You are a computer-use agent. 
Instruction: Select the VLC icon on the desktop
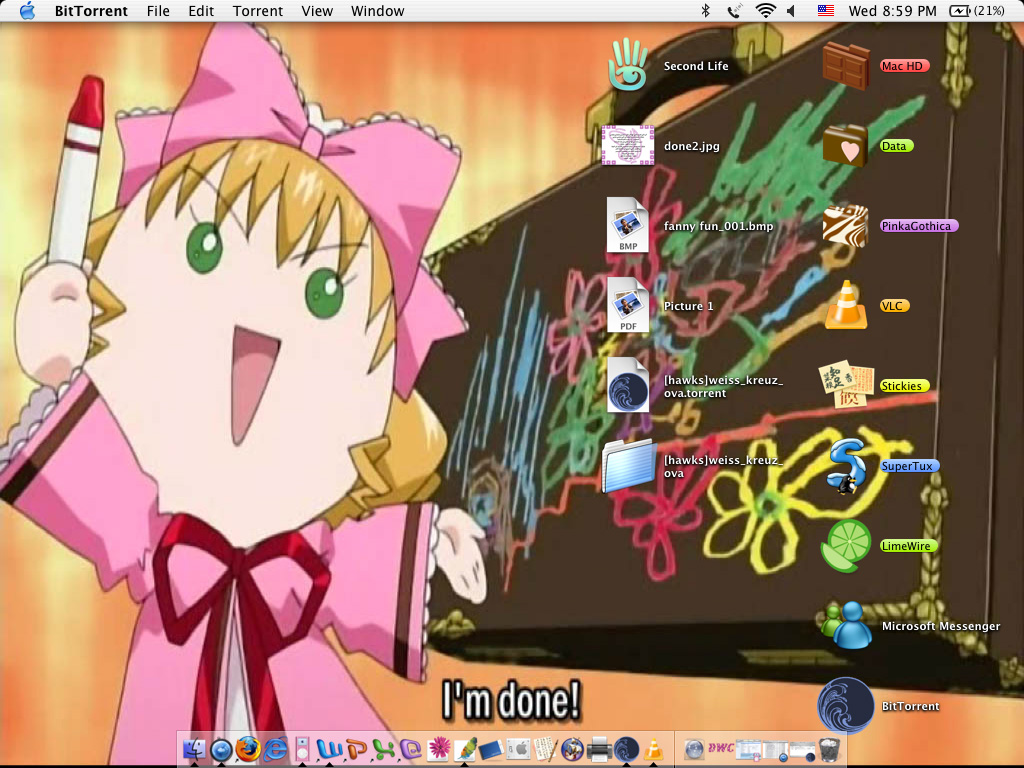pyautogui.click(x=846, y=305)
